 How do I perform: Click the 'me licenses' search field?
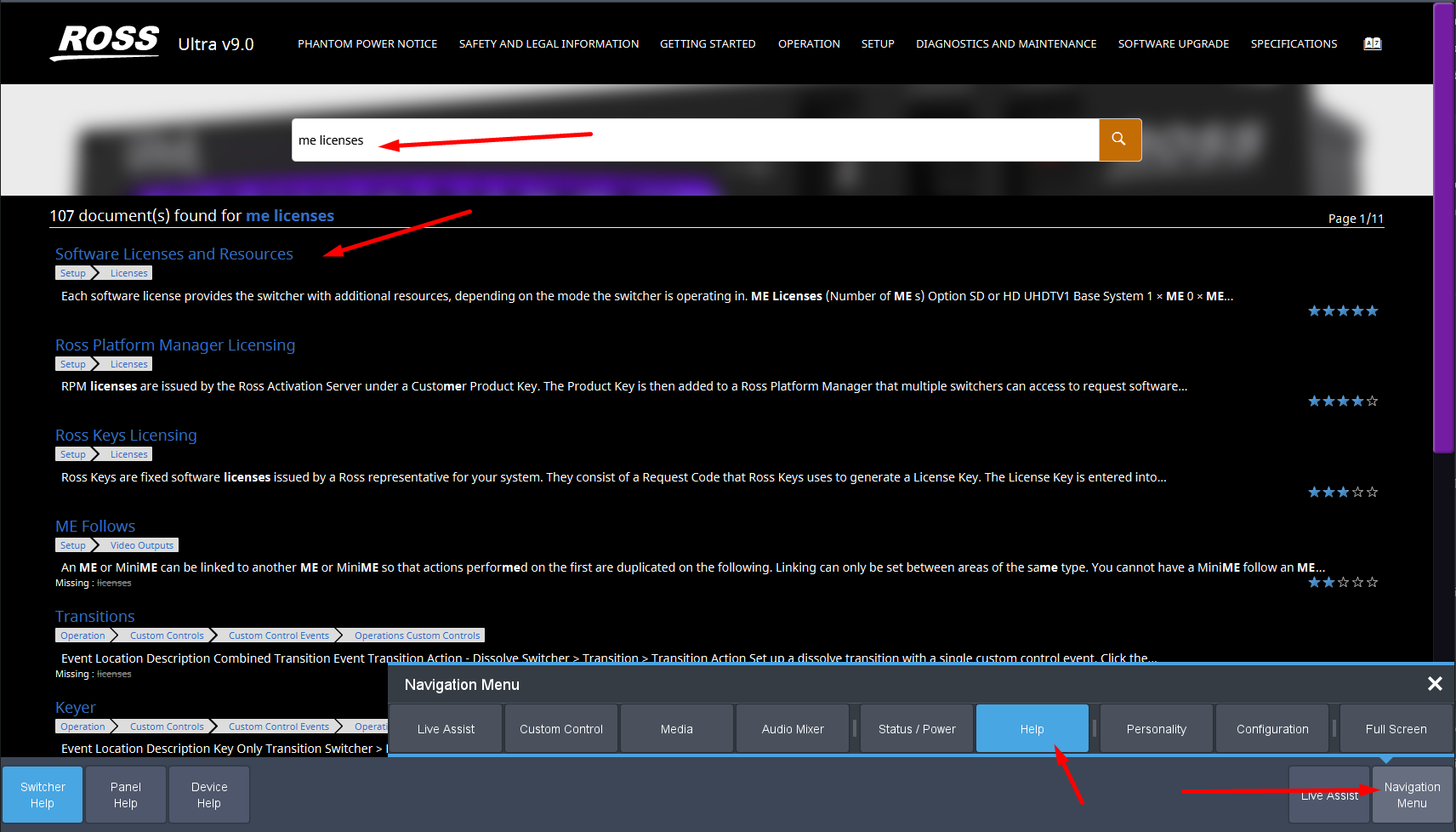pos(696,140)
